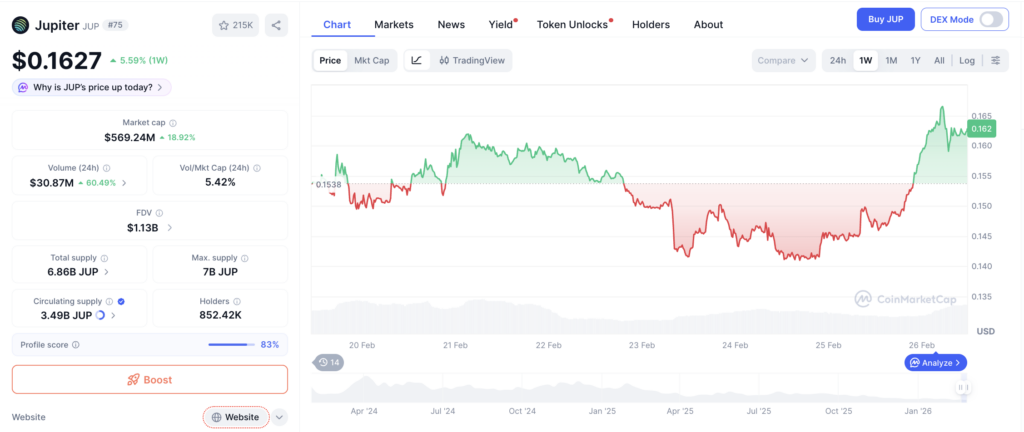The height and width of the screenshot is (432, 1024).
Task: Add Jupiter to watchlist star button
Action: pyautogui.click(x=236, y=25)
